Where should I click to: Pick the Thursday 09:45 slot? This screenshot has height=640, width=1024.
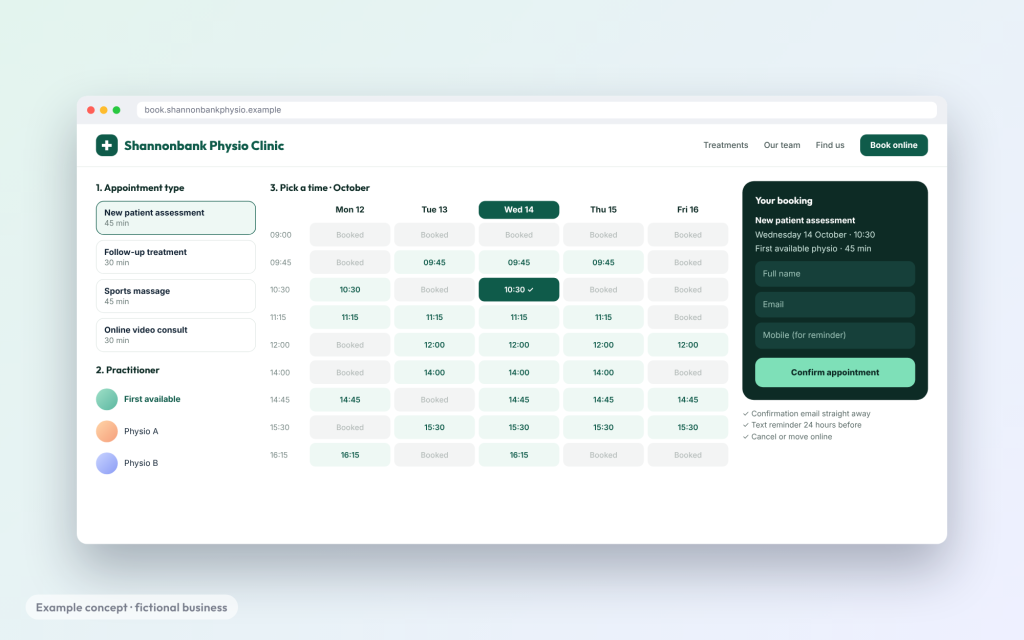tap(603, 263)
